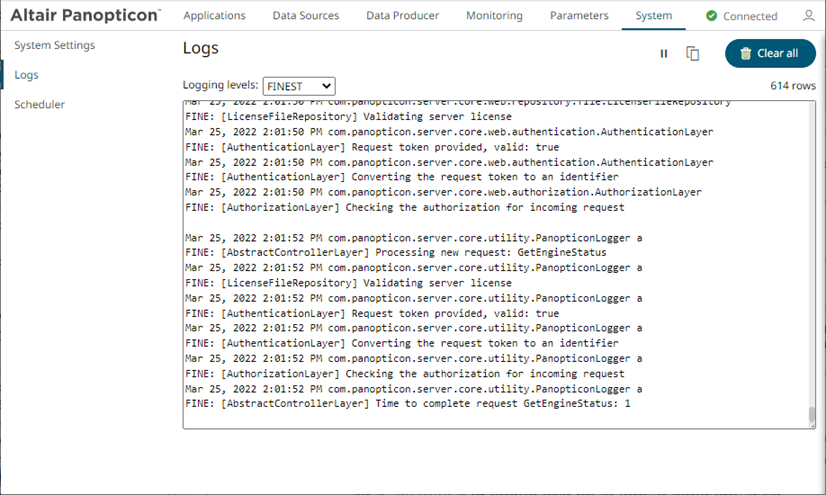The width and height of the screenshot is (826, 495).
Task: Open the user profile icon
Action: 809,16
